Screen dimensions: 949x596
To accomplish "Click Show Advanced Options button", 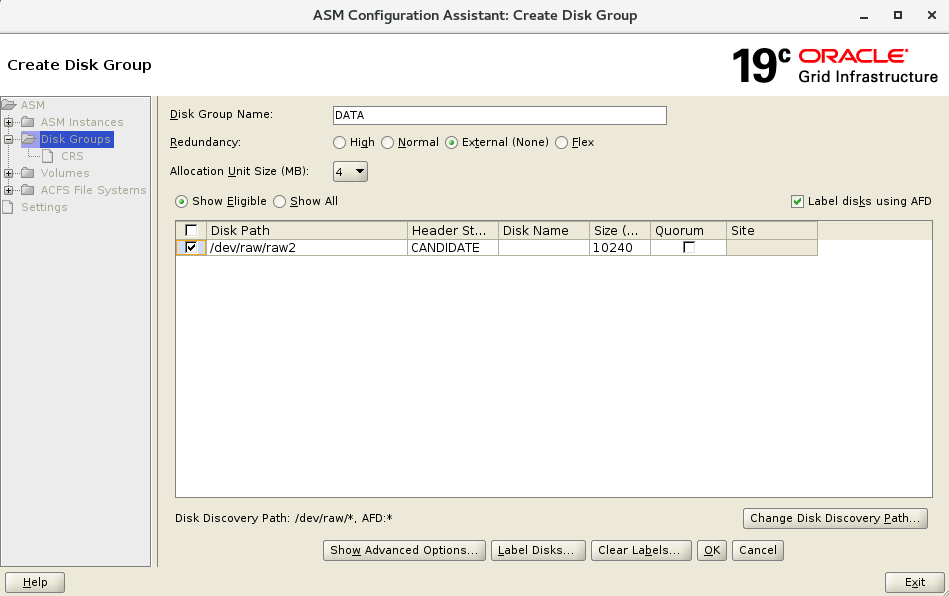I will pos(404,550).
